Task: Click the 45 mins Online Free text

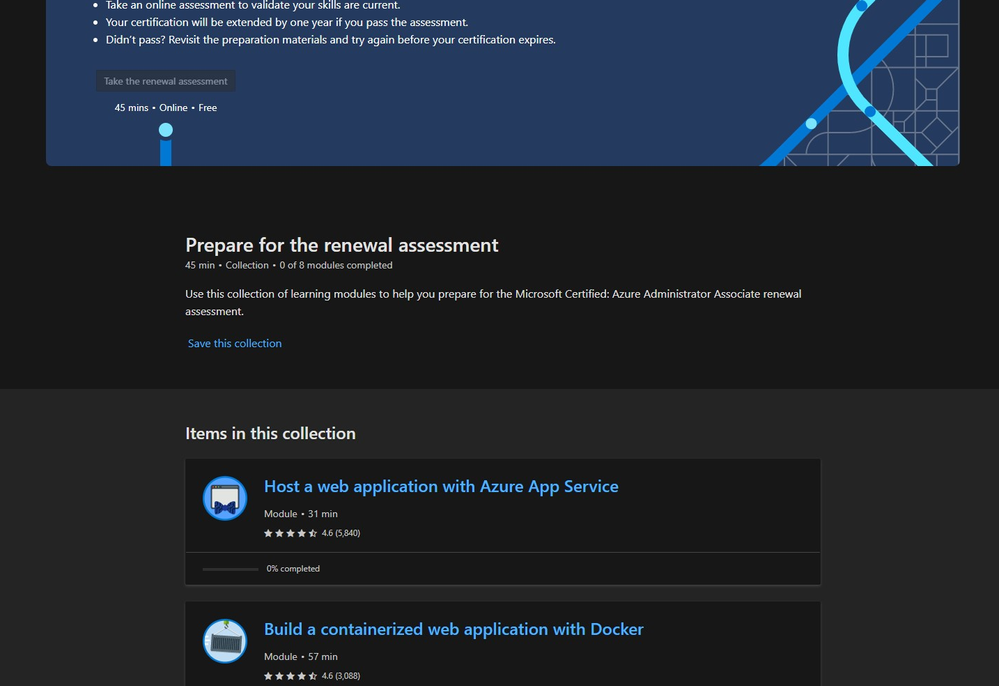Action: click(x=166, y=108)
